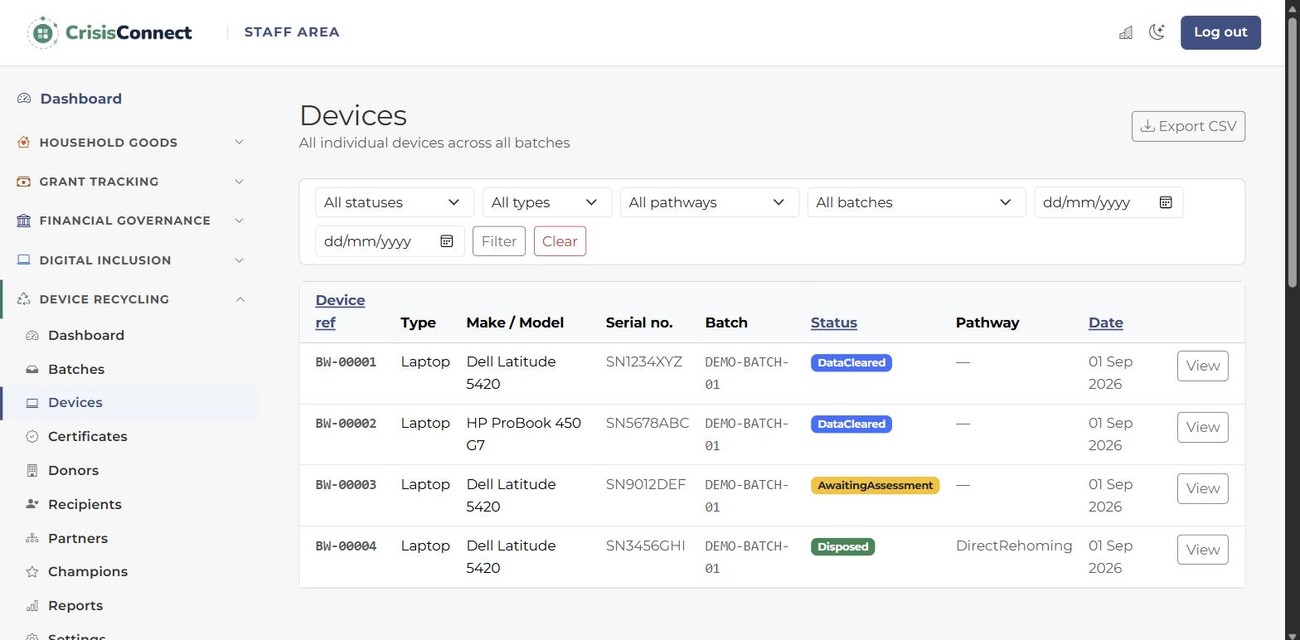The image size is (1300, 640).
Task: Open the bar chart icon in header
Action: (x=1126, y=32)
